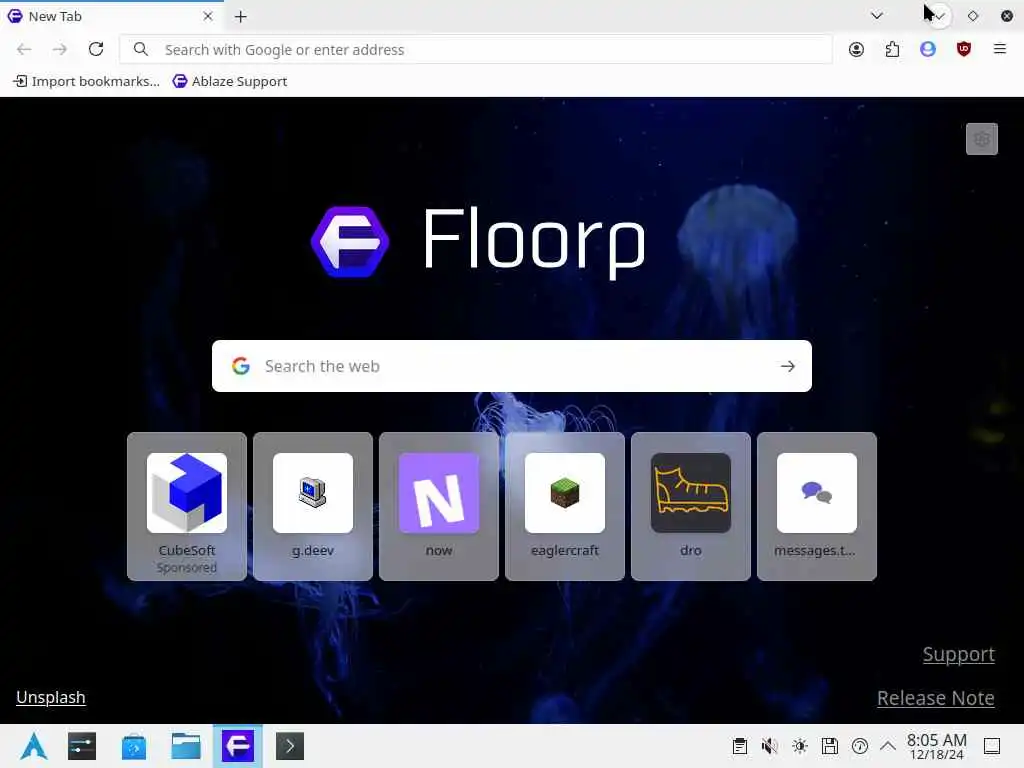
Task: Click the search magnifier in address bar
Action: (140, 49)
